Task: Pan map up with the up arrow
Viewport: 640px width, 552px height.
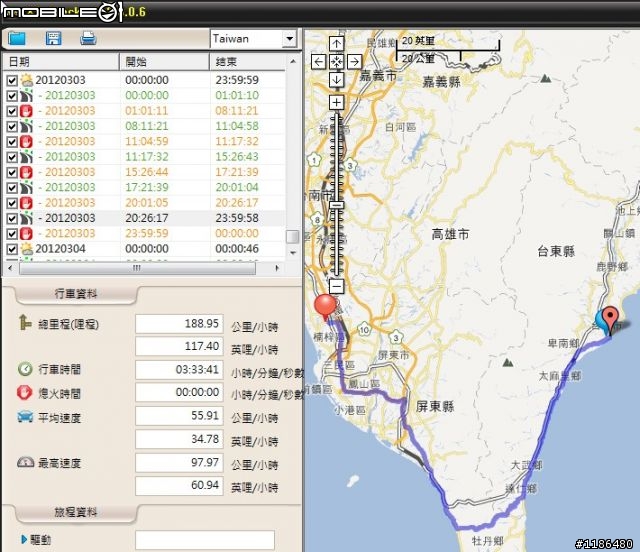Action: [x=336, y=43]
